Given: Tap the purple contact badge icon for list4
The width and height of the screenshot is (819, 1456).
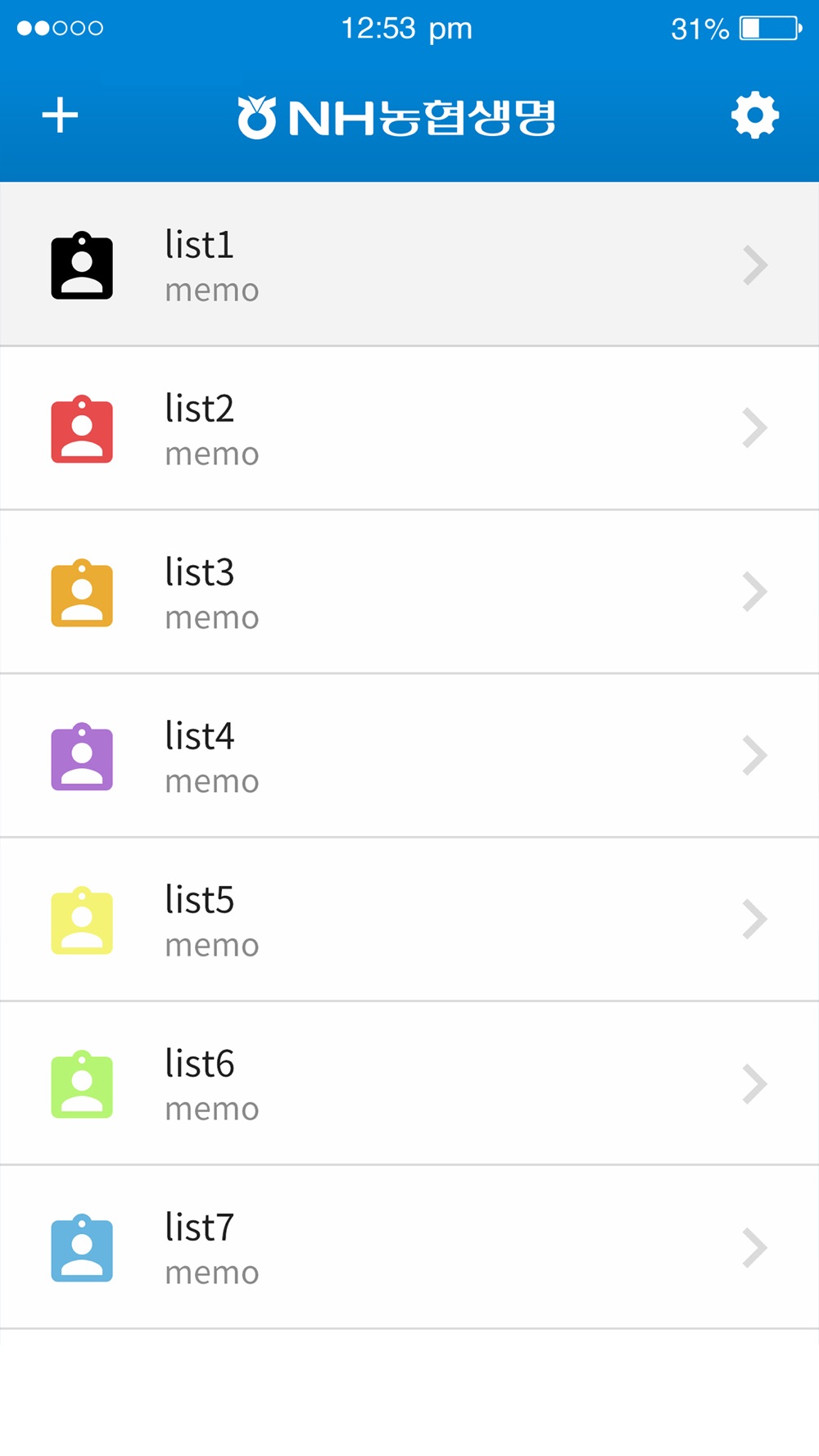Looking at the screenshot, I should 82,757.
